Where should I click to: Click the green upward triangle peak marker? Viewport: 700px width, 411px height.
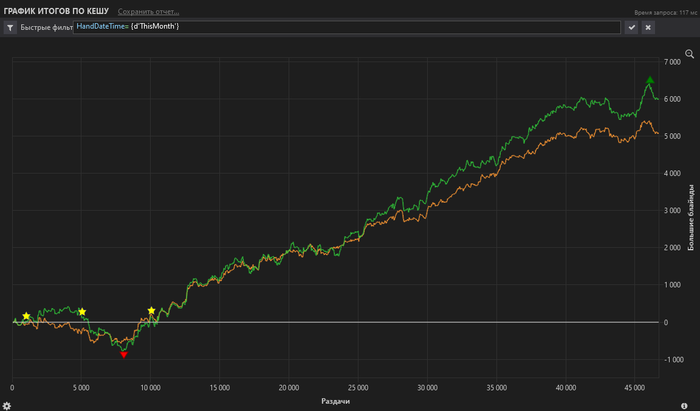(x=650, y=80)
